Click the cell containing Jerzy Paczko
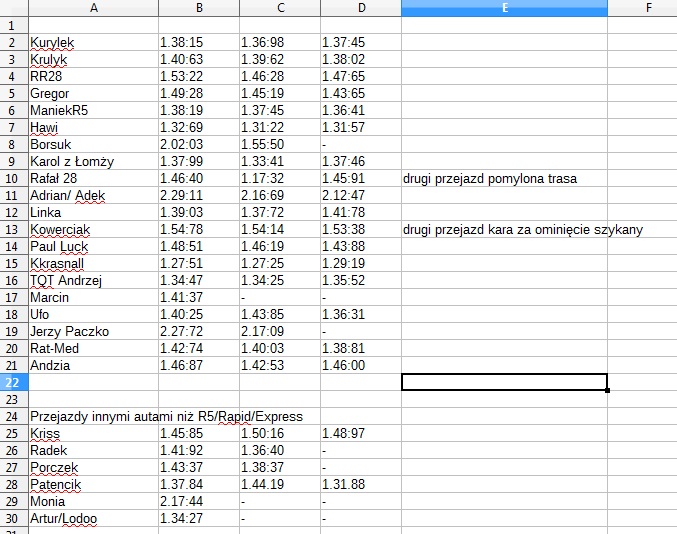The height and width of the screenshot is (534, 677). pos(93,332)
